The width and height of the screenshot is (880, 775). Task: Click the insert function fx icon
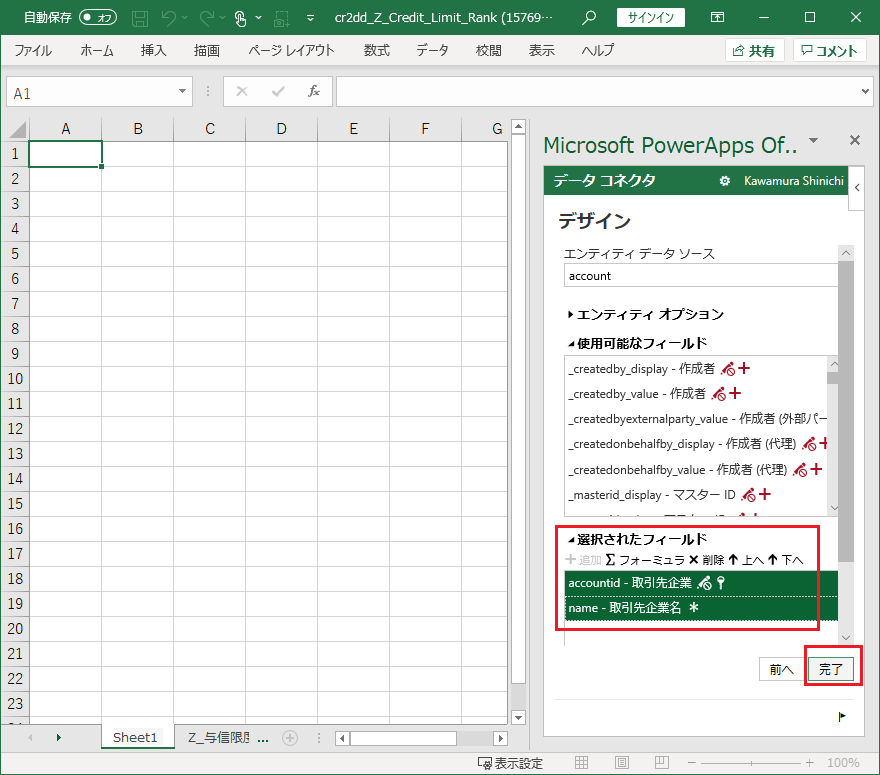(314, 91)
